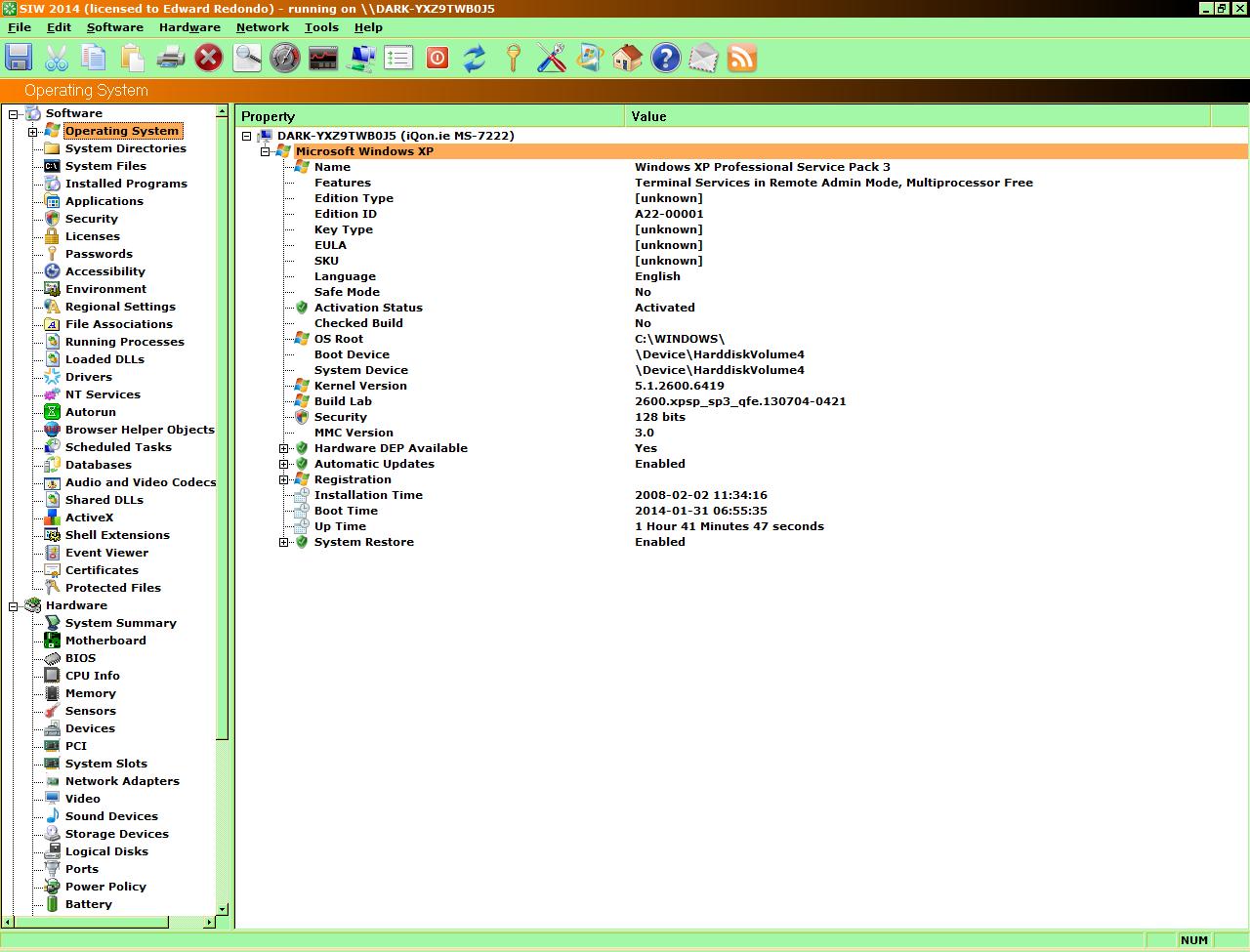Collapse the Microsoft Windows XP node
This screenshot has height=952, width=1250.
pos(265,151)
